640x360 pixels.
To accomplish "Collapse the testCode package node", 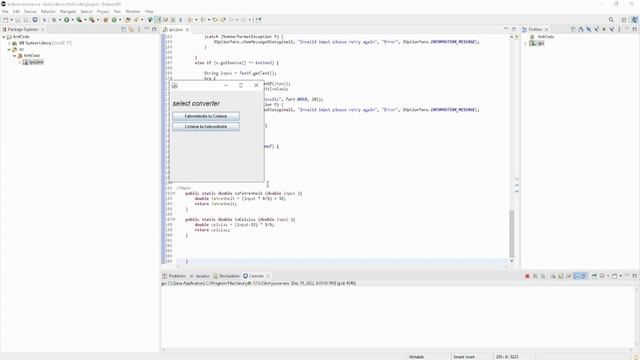I will point(14,56).
